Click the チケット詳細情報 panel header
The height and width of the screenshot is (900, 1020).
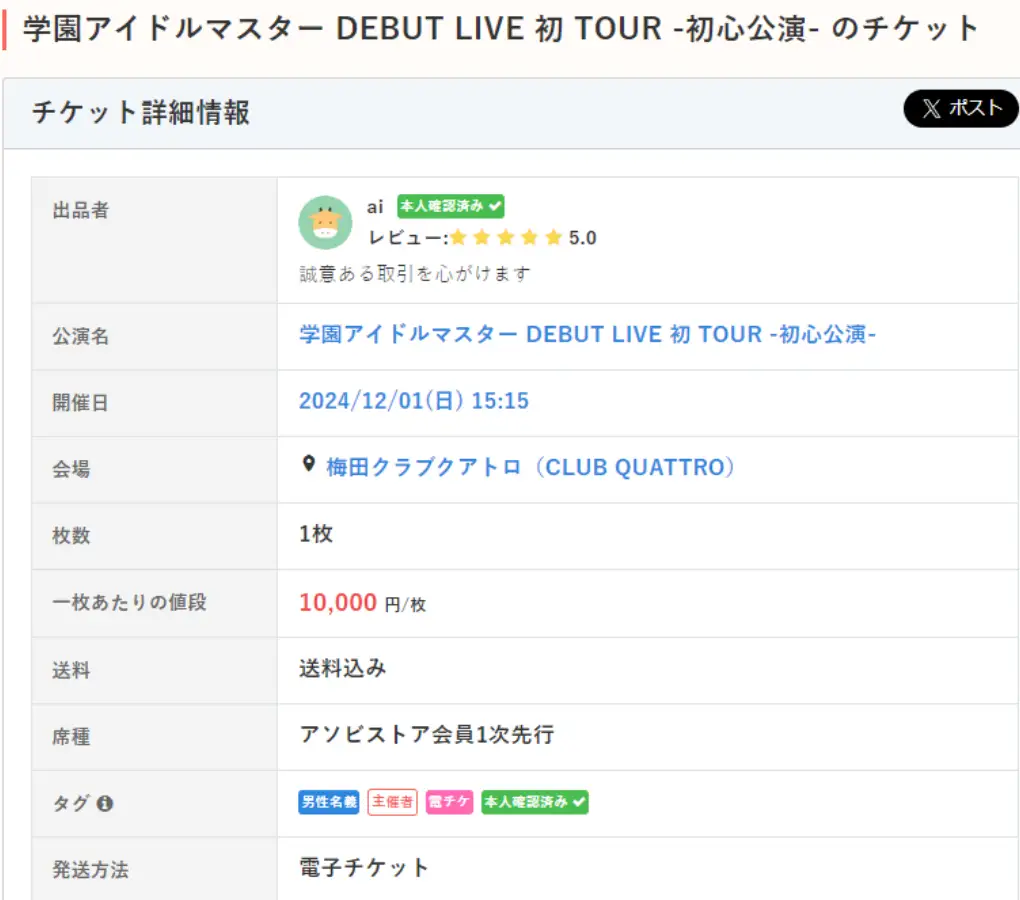140,112
